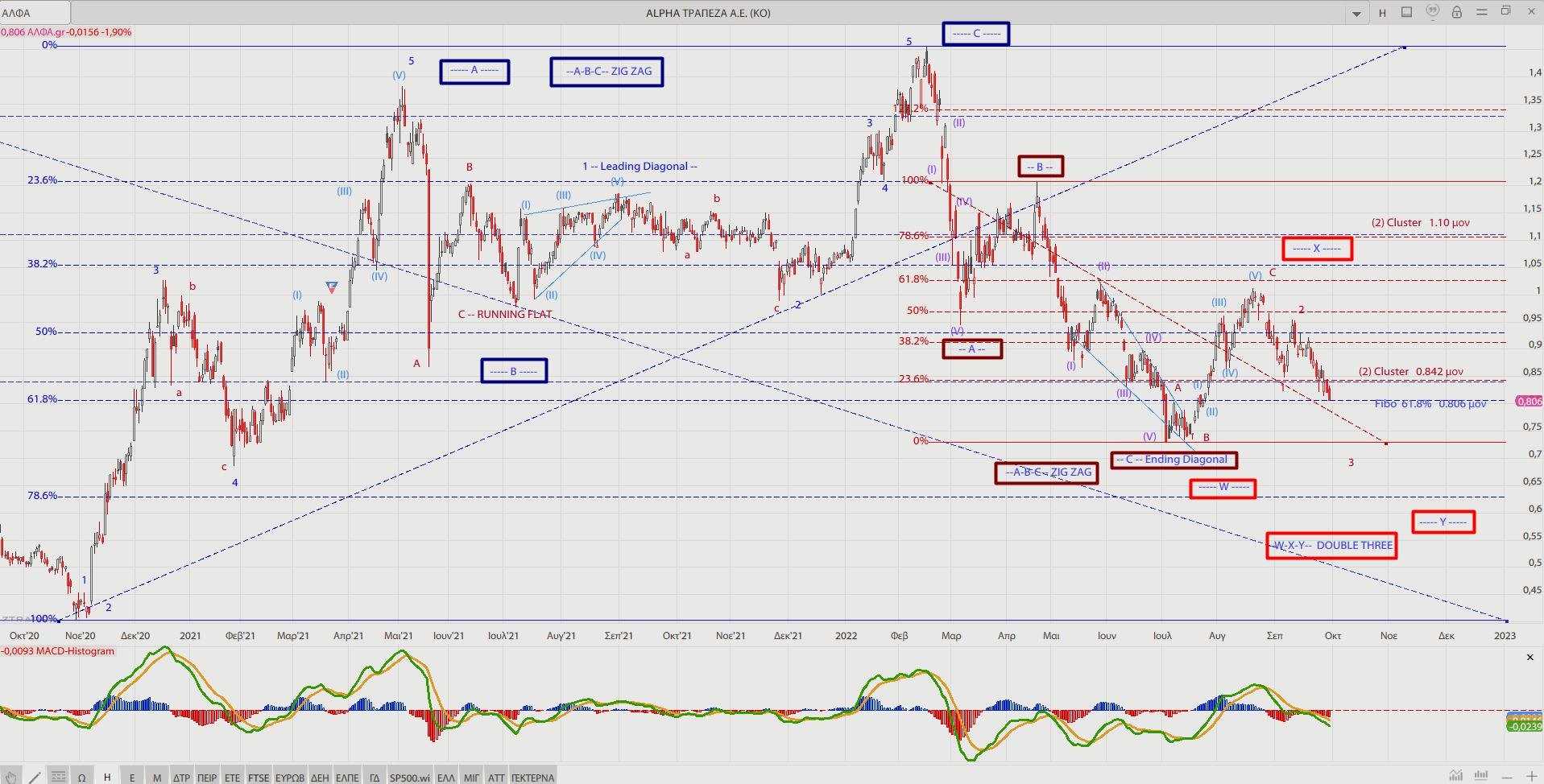
Task: Select the '1 -- Leading Diagonal --' text
Action: [640, 167]
